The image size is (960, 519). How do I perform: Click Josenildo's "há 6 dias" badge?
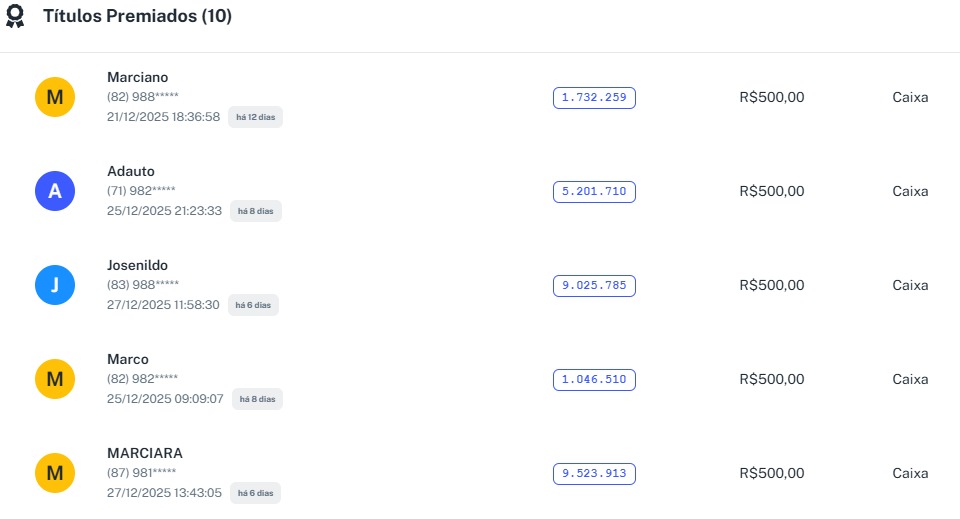click(x=253, y=305)
